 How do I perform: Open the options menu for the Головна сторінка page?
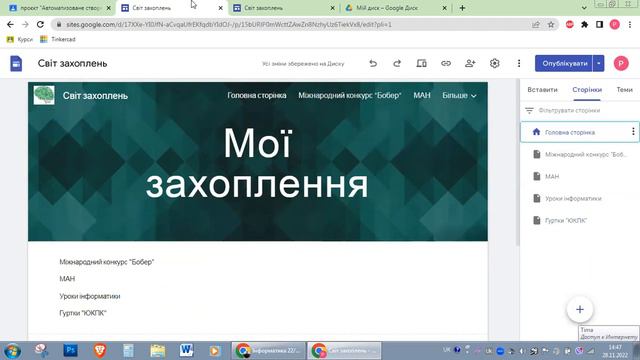[633, 131]
